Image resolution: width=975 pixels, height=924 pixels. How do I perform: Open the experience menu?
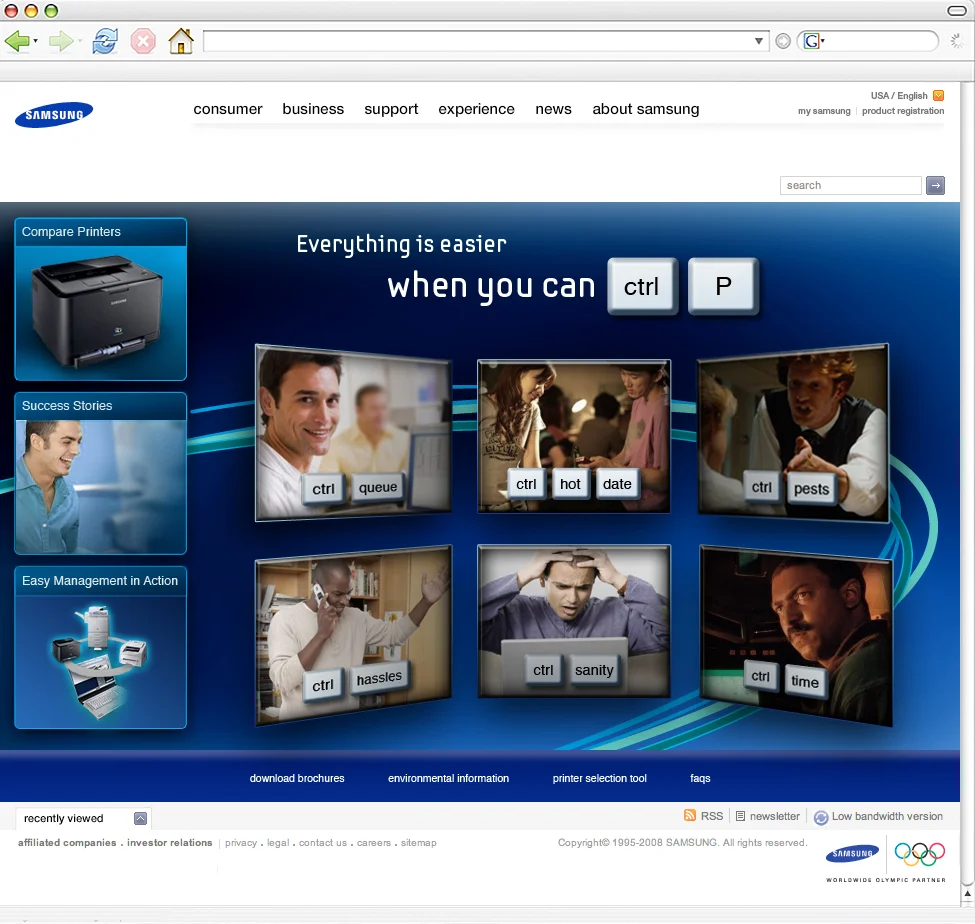[476, 109]
